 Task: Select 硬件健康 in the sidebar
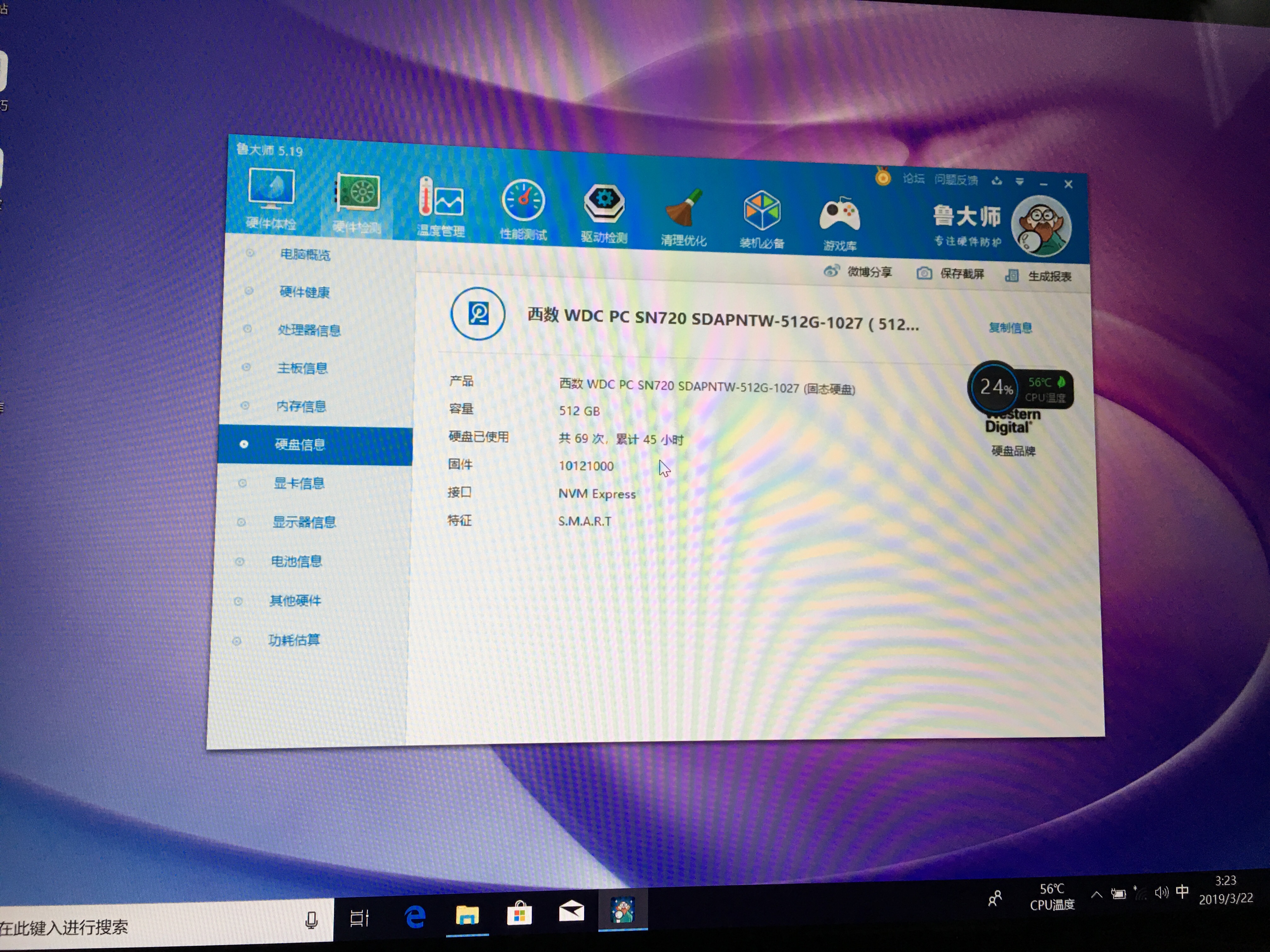[304, 292]
